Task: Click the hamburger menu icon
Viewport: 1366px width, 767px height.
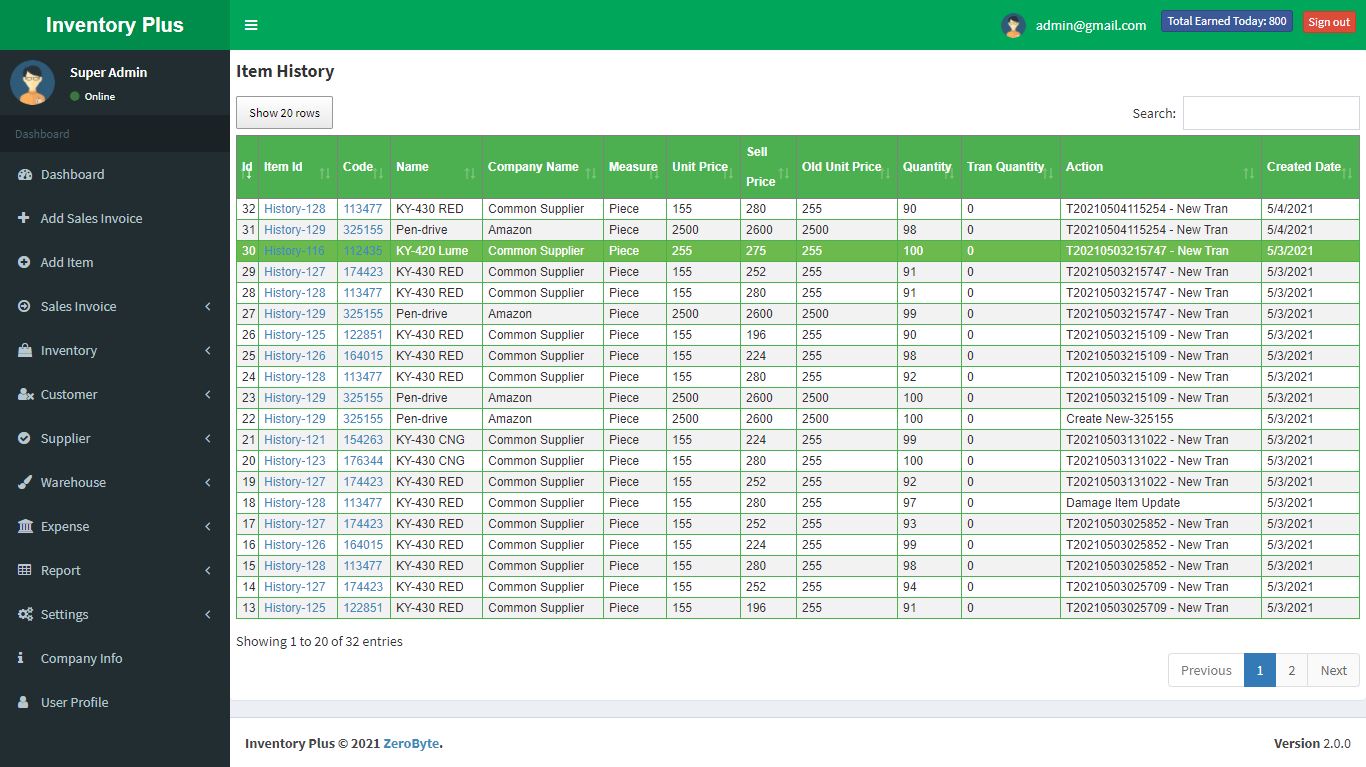Action: [251, 24]
